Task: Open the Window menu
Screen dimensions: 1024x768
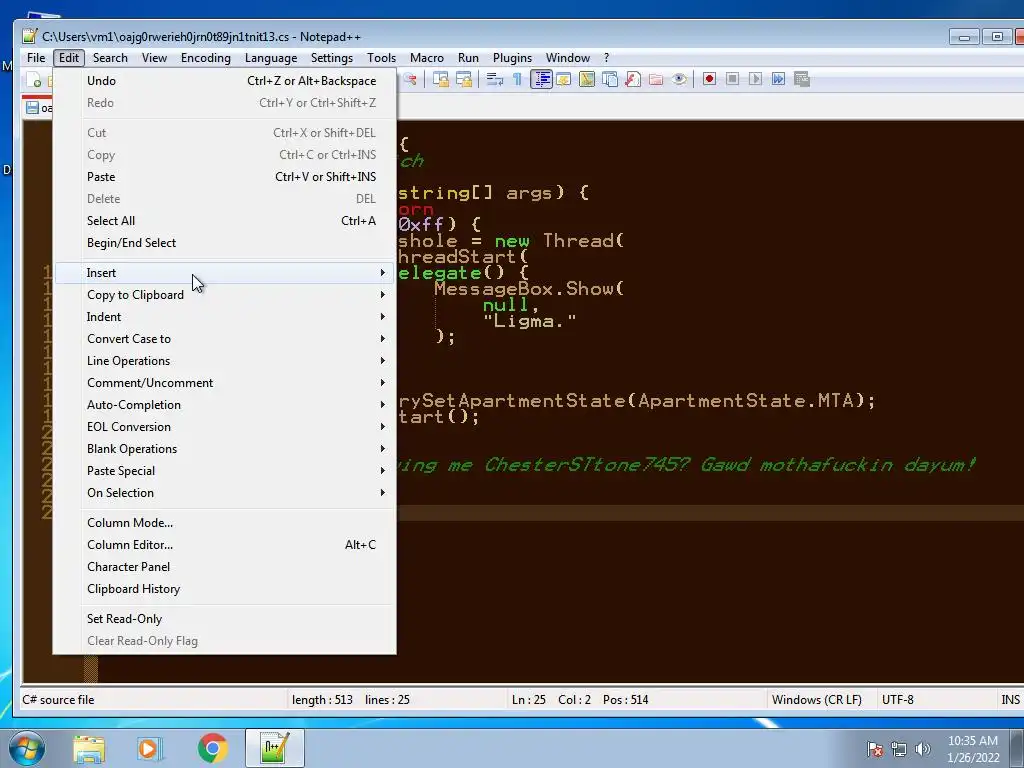Action: tap(568, 58)
